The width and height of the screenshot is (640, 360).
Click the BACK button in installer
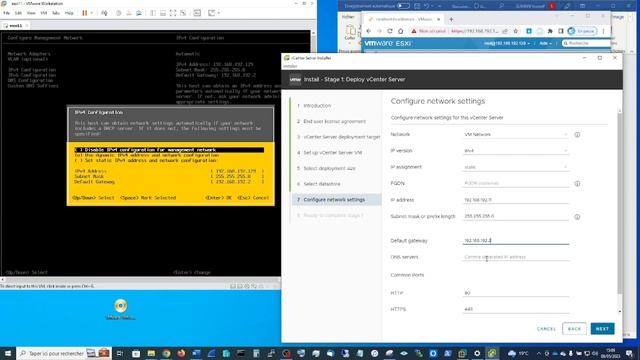click(x=574, y=329)
